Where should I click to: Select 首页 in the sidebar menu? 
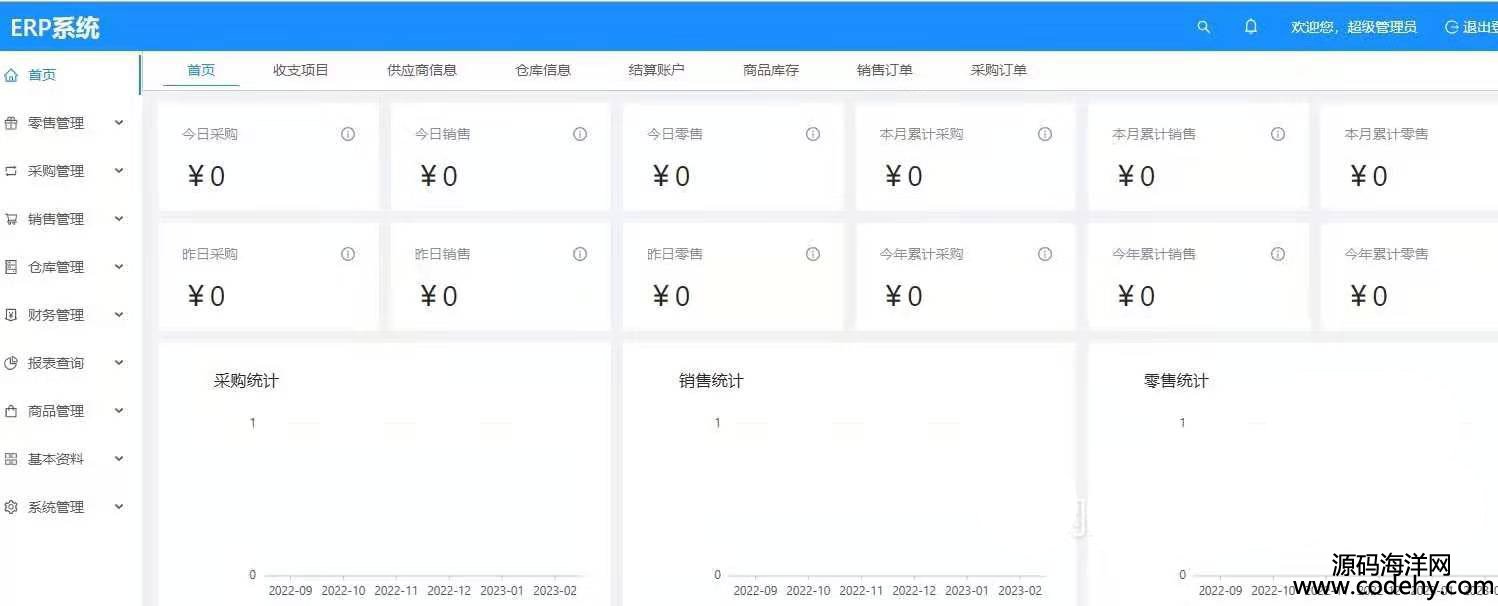point(42,75)
